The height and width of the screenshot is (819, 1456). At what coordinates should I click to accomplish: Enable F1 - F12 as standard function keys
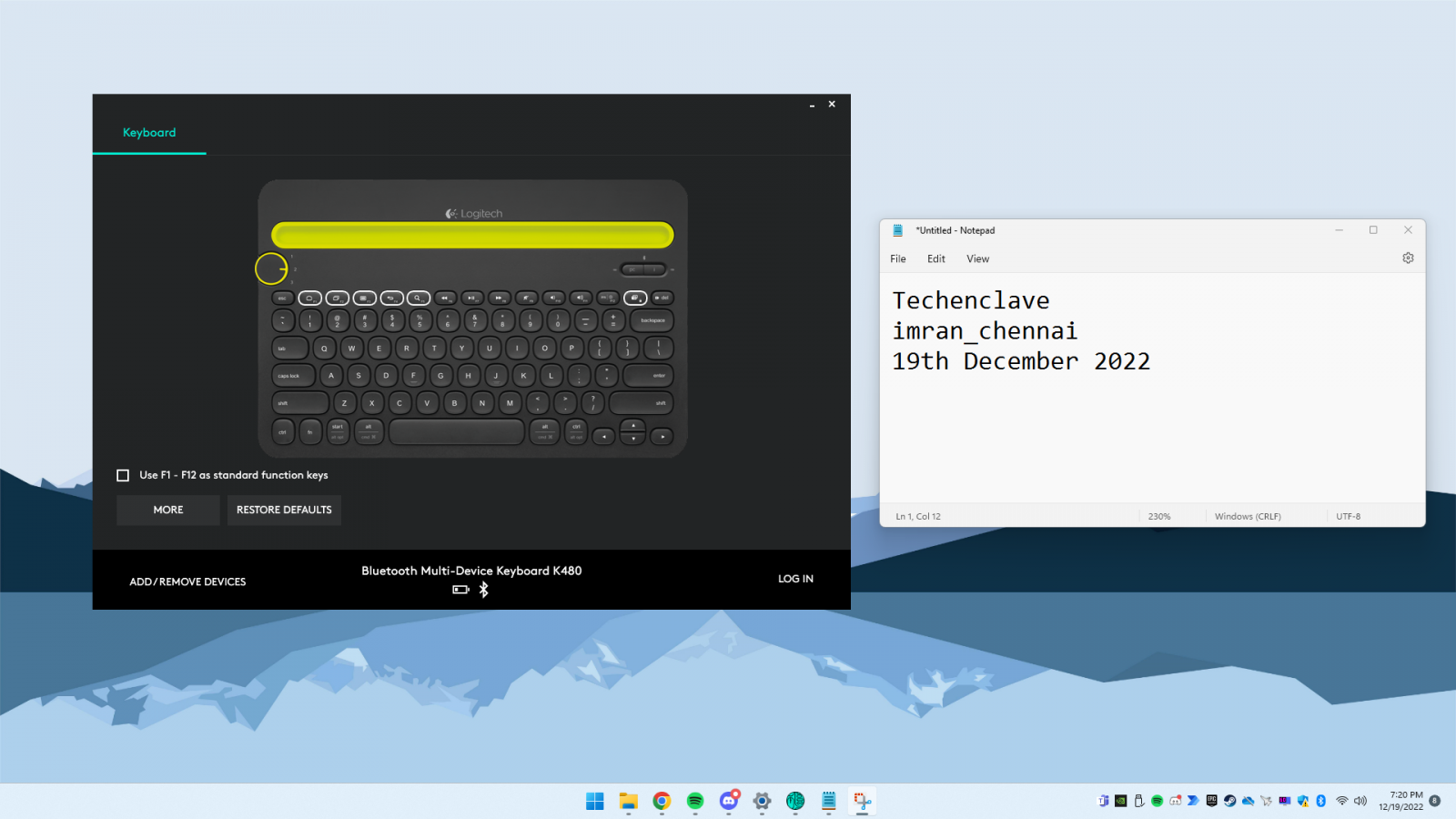tap(123, 475)
